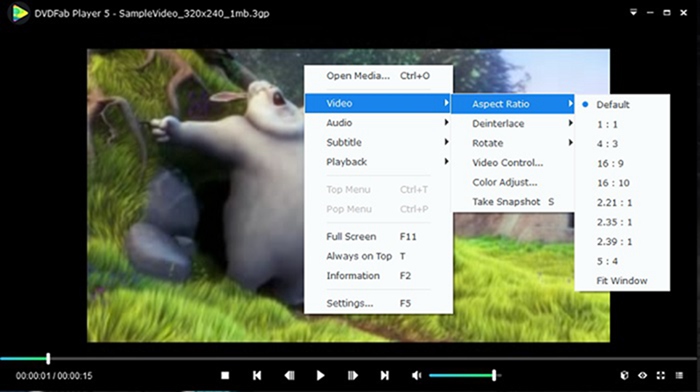Viewport: 700px width, 392px height.
Task: Open Color Adjust... dialog
Action: click(x=513, y=183)
